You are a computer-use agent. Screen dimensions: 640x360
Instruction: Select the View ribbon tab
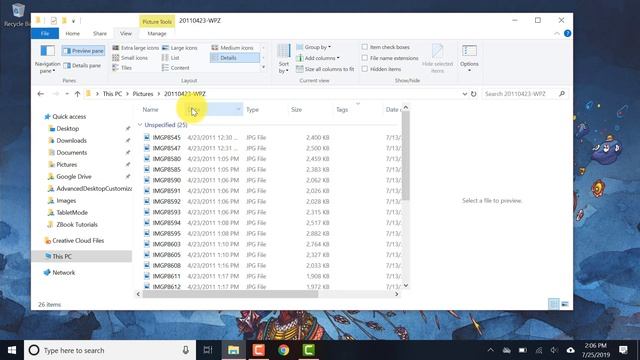126,33
